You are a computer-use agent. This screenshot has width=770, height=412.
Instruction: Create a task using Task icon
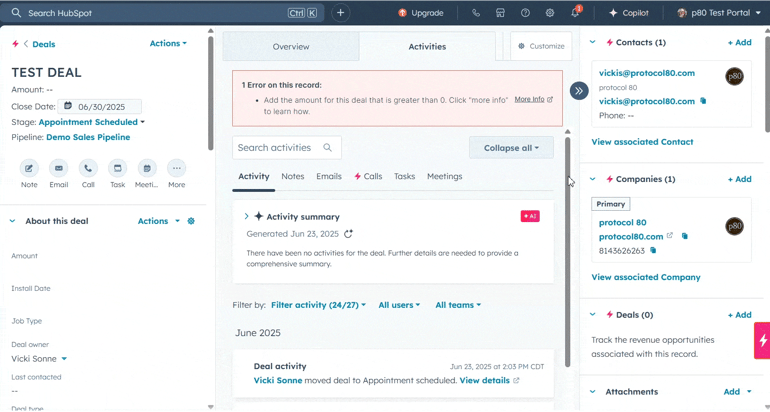pyautogui.click(x=117, y=169)
